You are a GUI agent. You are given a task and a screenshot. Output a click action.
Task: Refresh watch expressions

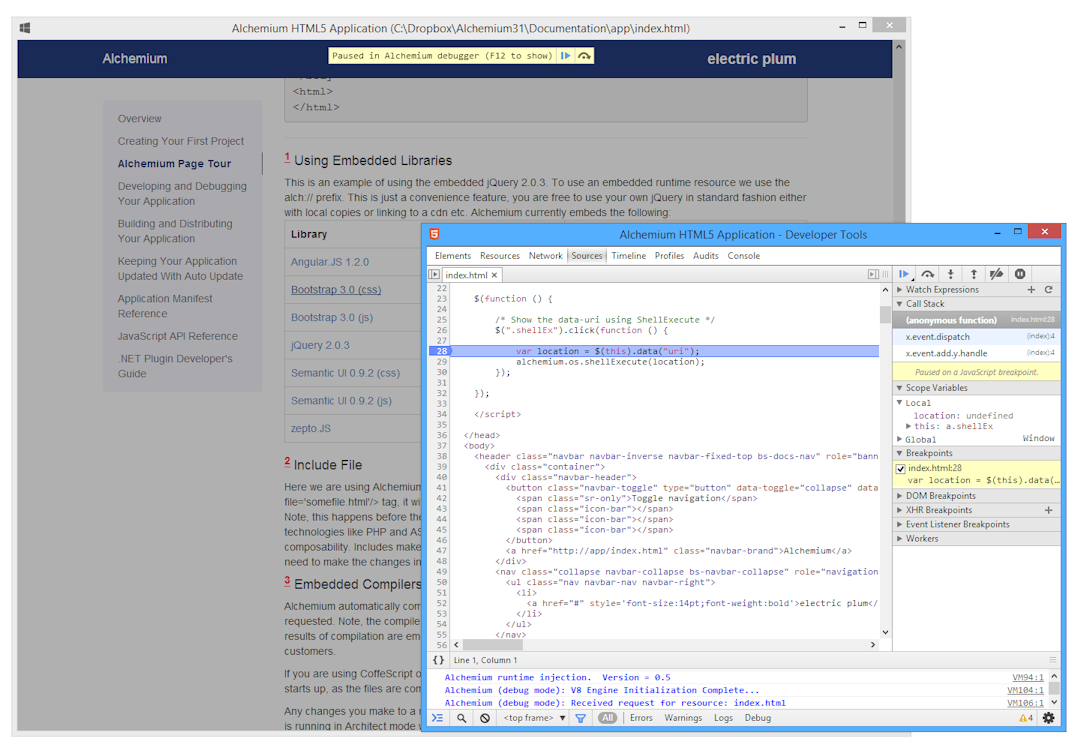(1049, 290)
